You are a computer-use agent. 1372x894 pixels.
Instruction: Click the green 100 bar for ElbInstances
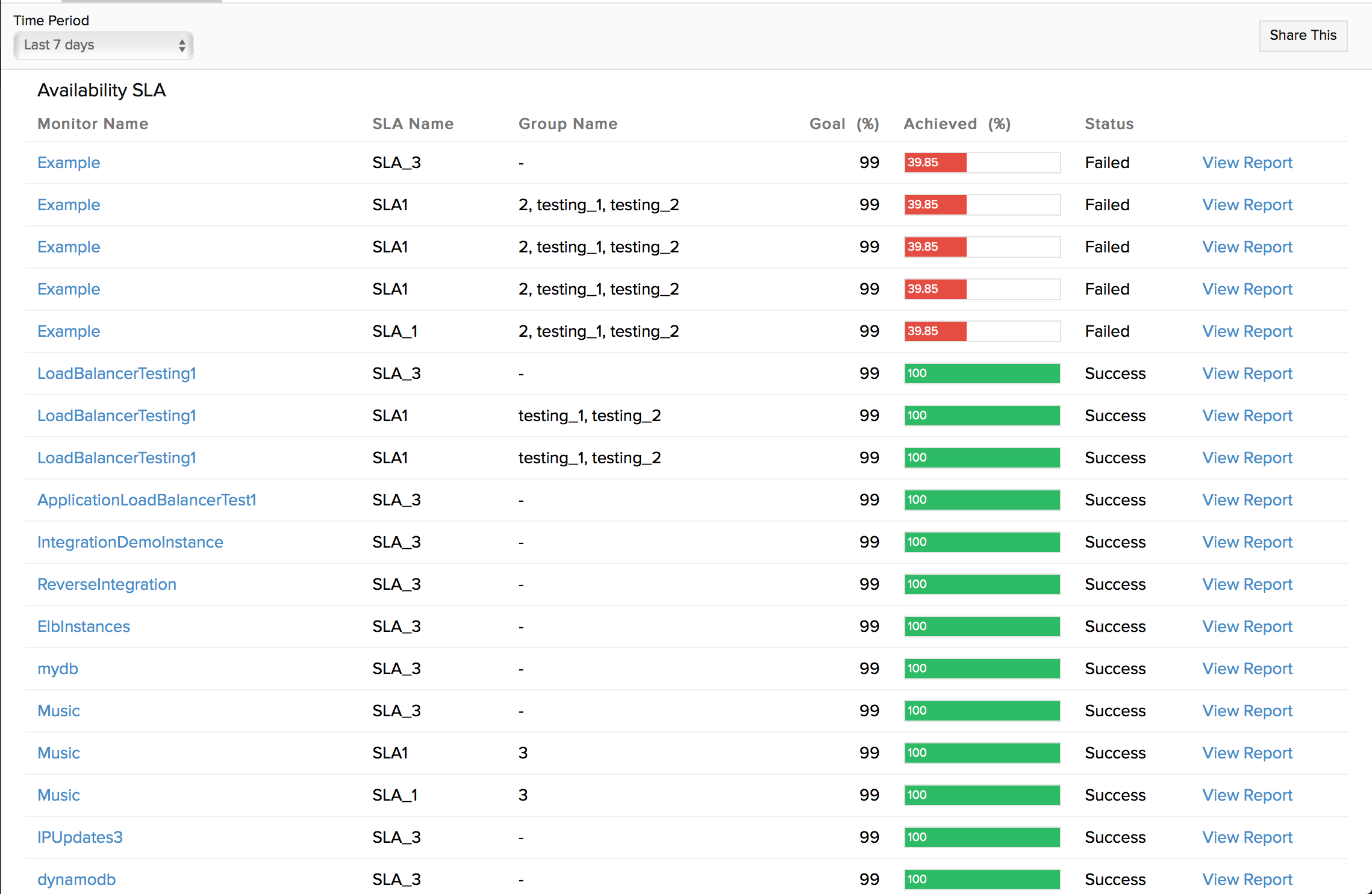pos(982,627)
